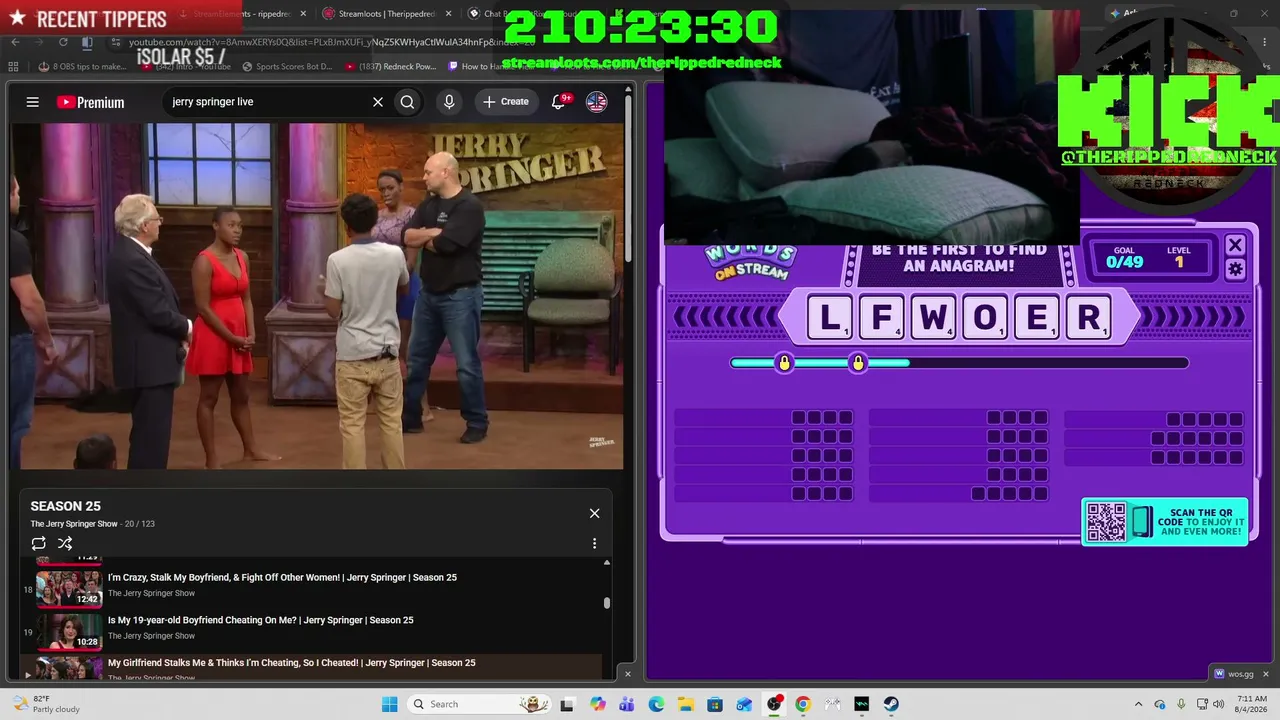This screenshot has height=720, width=1280.
Task: Click the taskbar Search box
Action: click(480, 704)
